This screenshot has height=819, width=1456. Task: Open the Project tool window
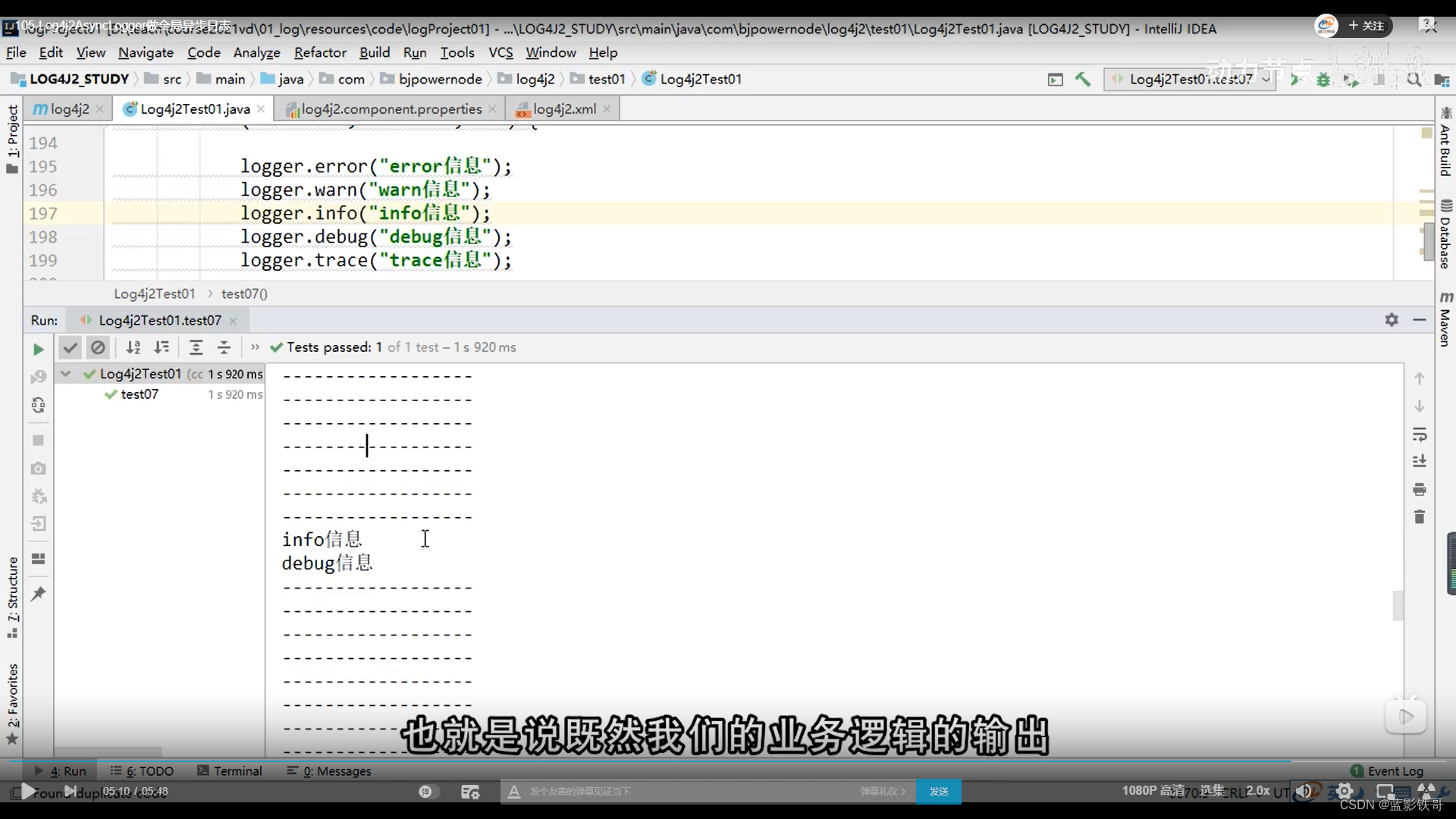(12, 139)
